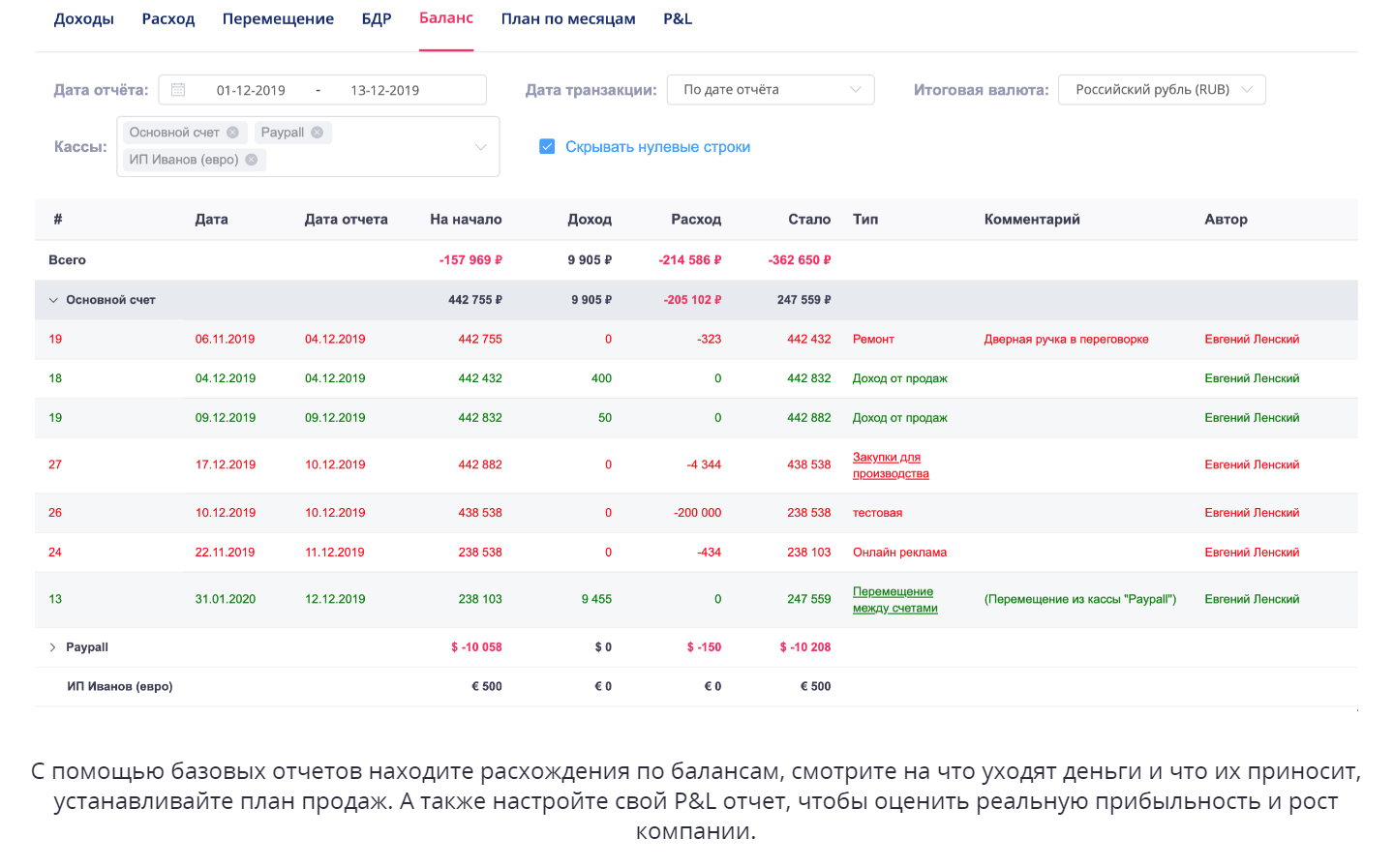The image size is (1394, 868).
Task: Open the Дата транзакции dropdown
Action: coord(771,90)
